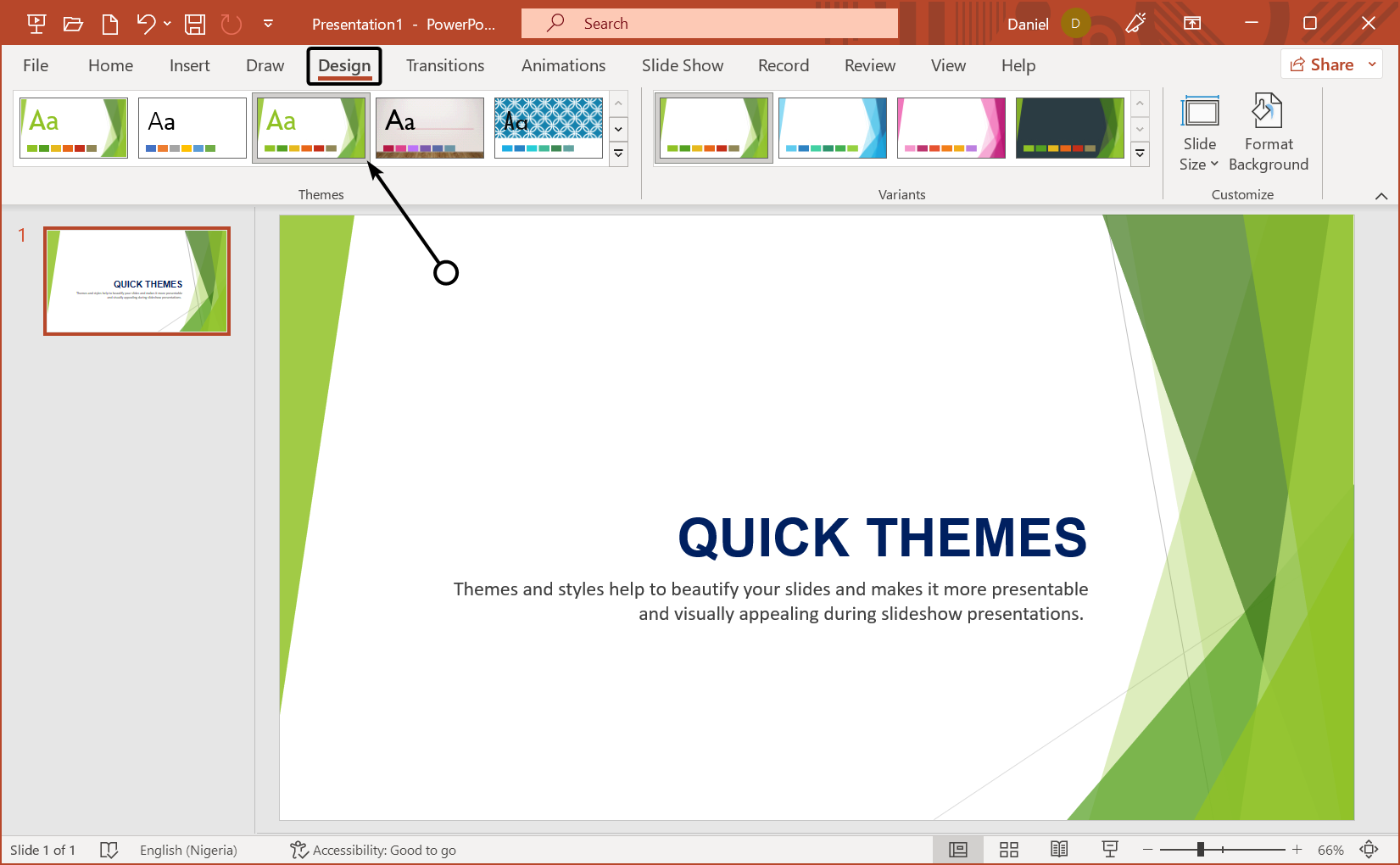The width and height of the screenshot is (1400, 865).
Task: Open the Customize Quick Access Toolbar menu
Action: point(268,23)
